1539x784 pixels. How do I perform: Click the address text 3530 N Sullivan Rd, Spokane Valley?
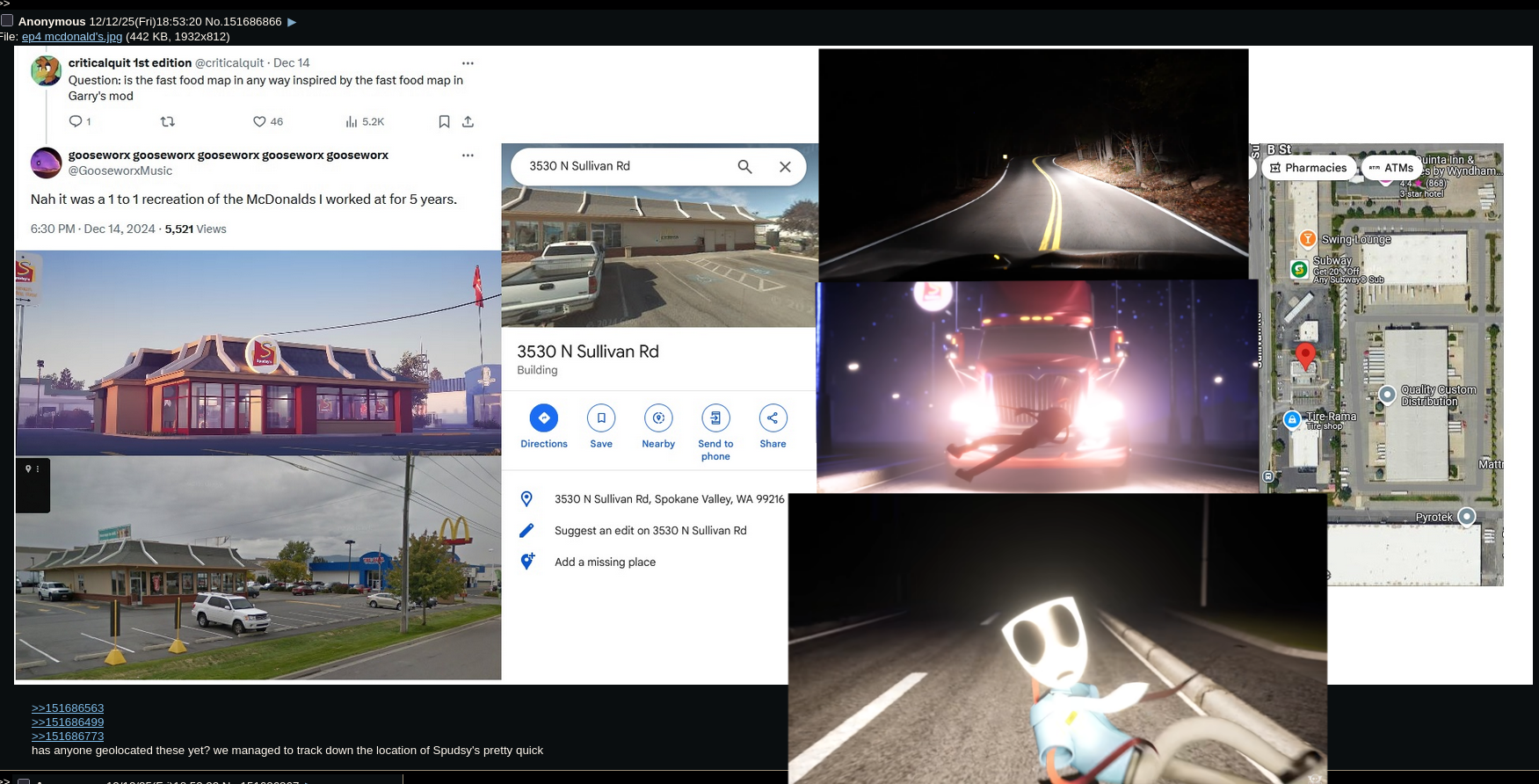(x=670, y=498)
